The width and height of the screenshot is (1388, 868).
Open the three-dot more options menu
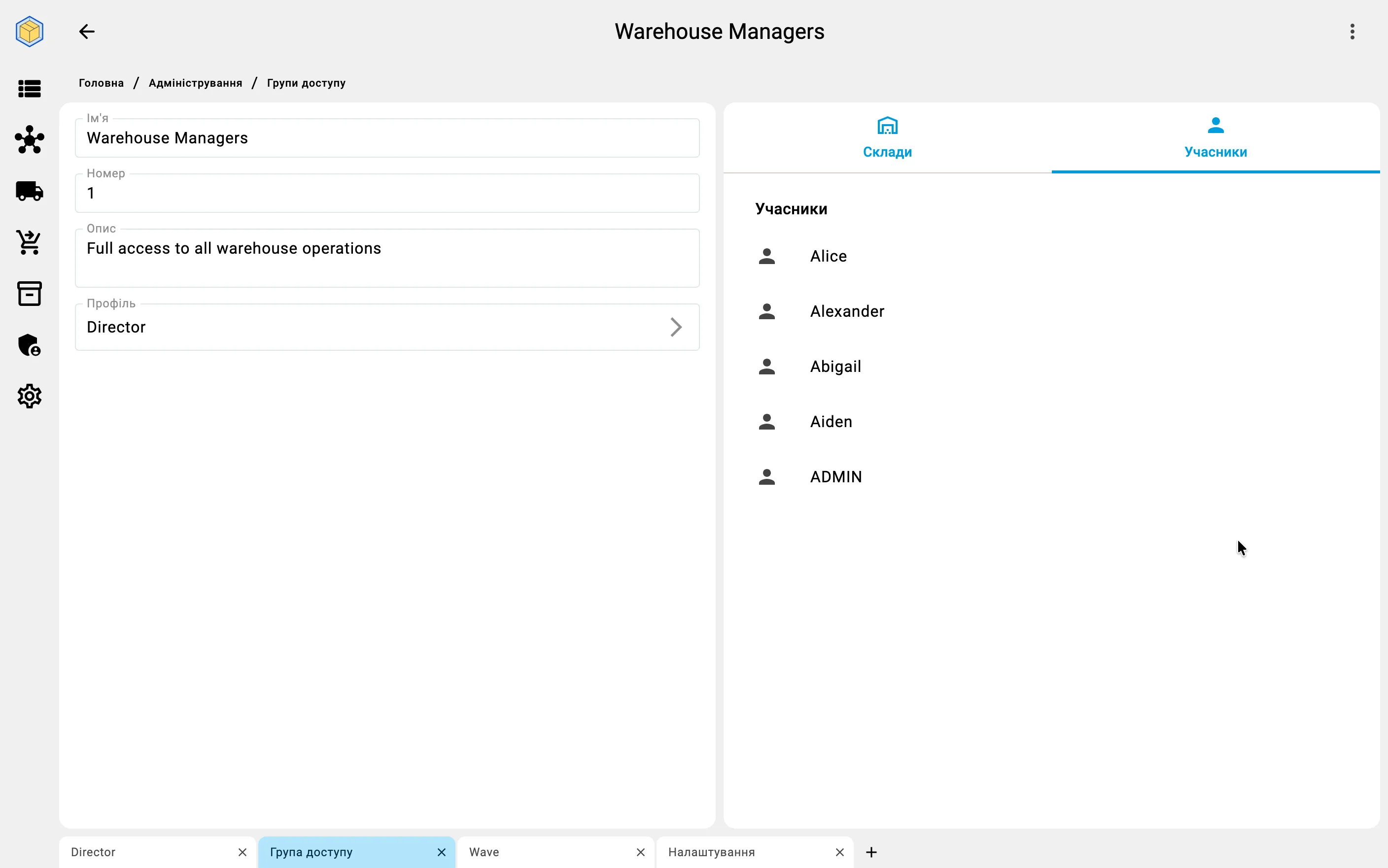(x=1353, y=32)
